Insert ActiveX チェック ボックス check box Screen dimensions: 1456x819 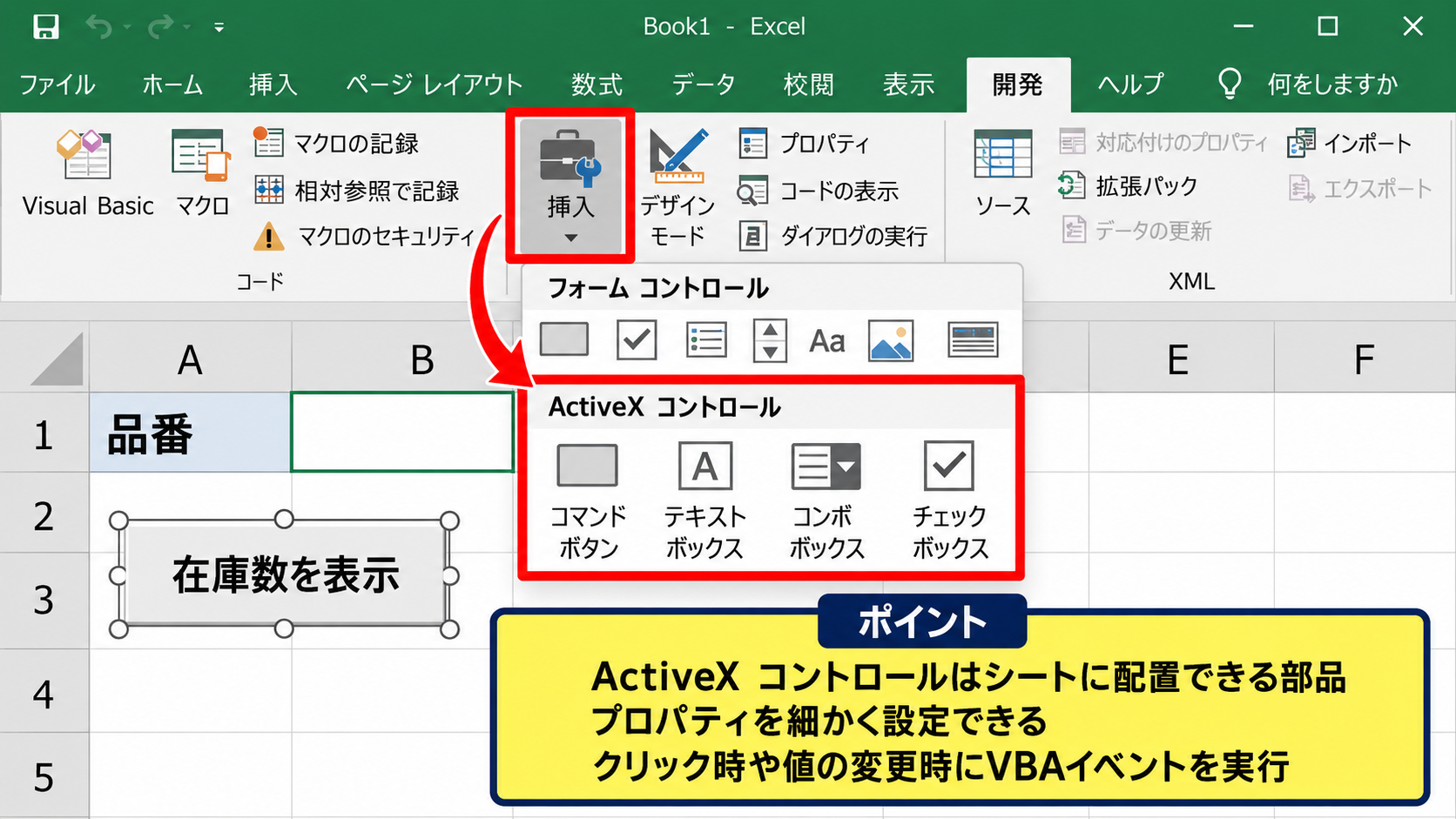(x=950, y=501)
